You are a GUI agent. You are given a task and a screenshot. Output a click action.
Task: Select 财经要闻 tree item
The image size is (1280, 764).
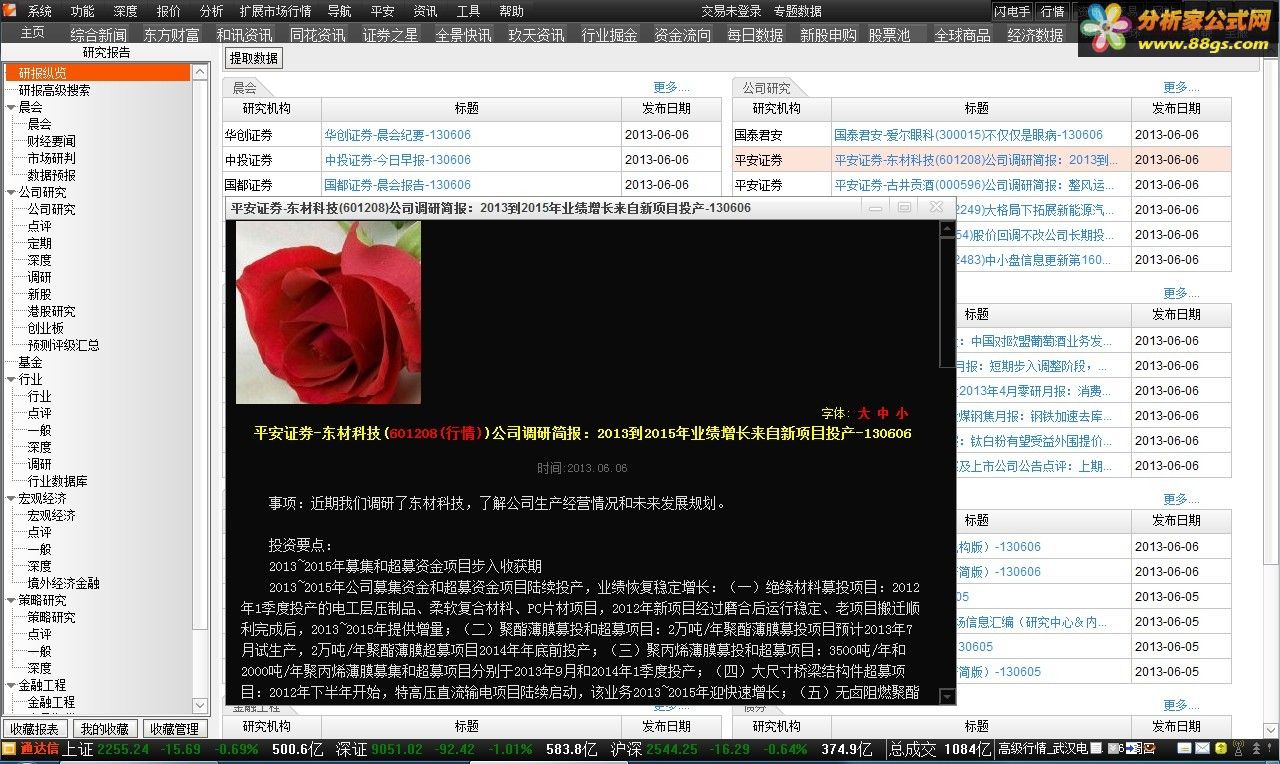pyautogui.click(x=51, y=141)
